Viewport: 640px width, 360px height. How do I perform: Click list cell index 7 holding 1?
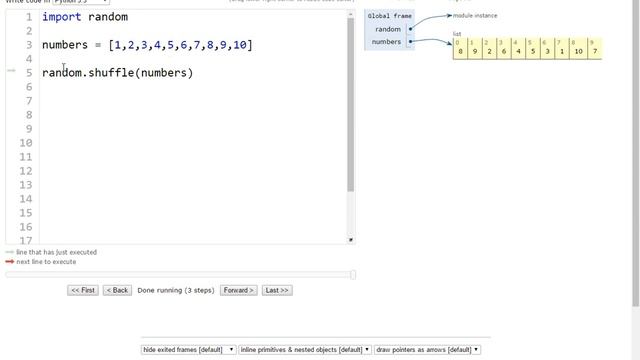pyautogui.click(x=562, y=49)
